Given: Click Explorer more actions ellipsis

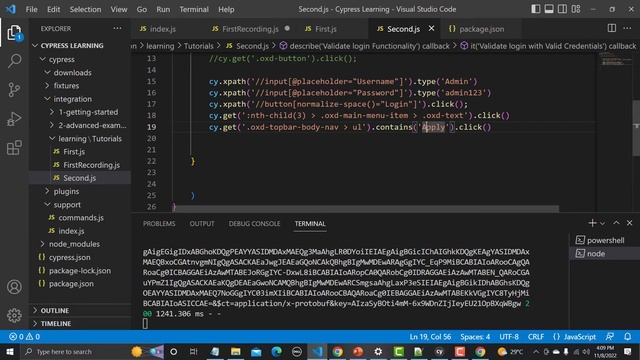Looking at the screenshot, I should pos(118,29).
